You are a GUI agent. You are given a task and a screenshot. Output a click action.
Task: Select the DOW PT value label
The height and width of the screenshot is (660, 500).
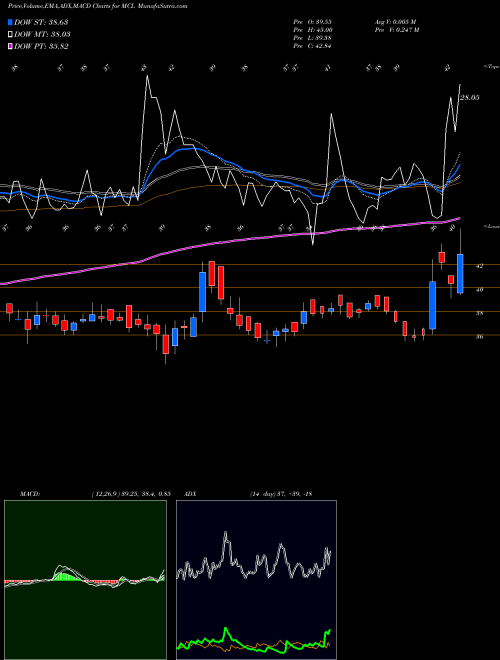pos(41,46)
